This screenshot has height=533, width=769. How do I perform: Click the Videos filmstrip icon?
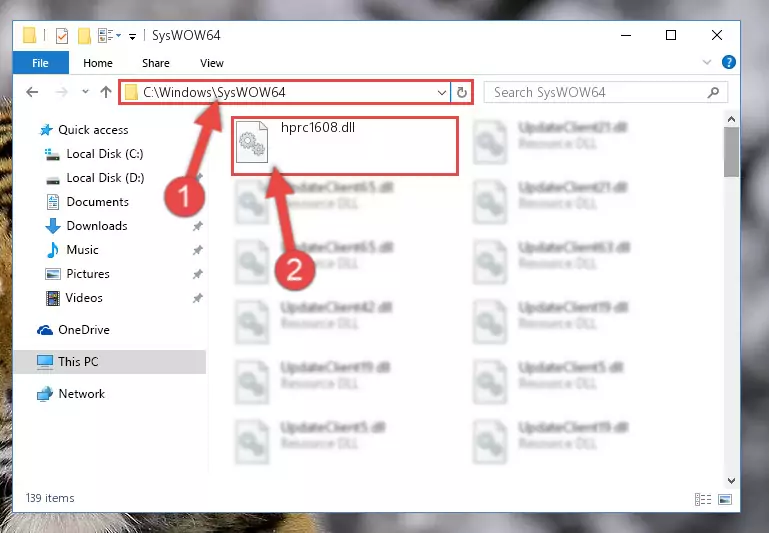(x=52, y=298)
